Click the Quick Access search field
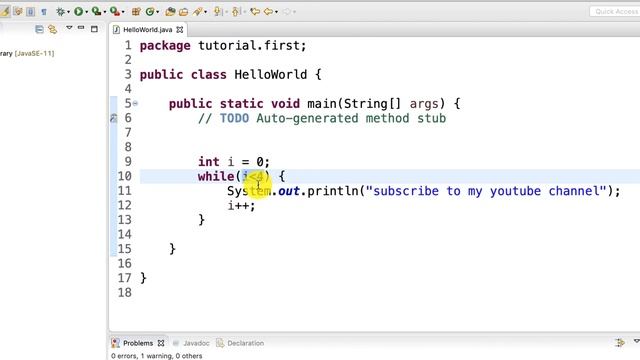The image size is (640, 360). [615, 11]
